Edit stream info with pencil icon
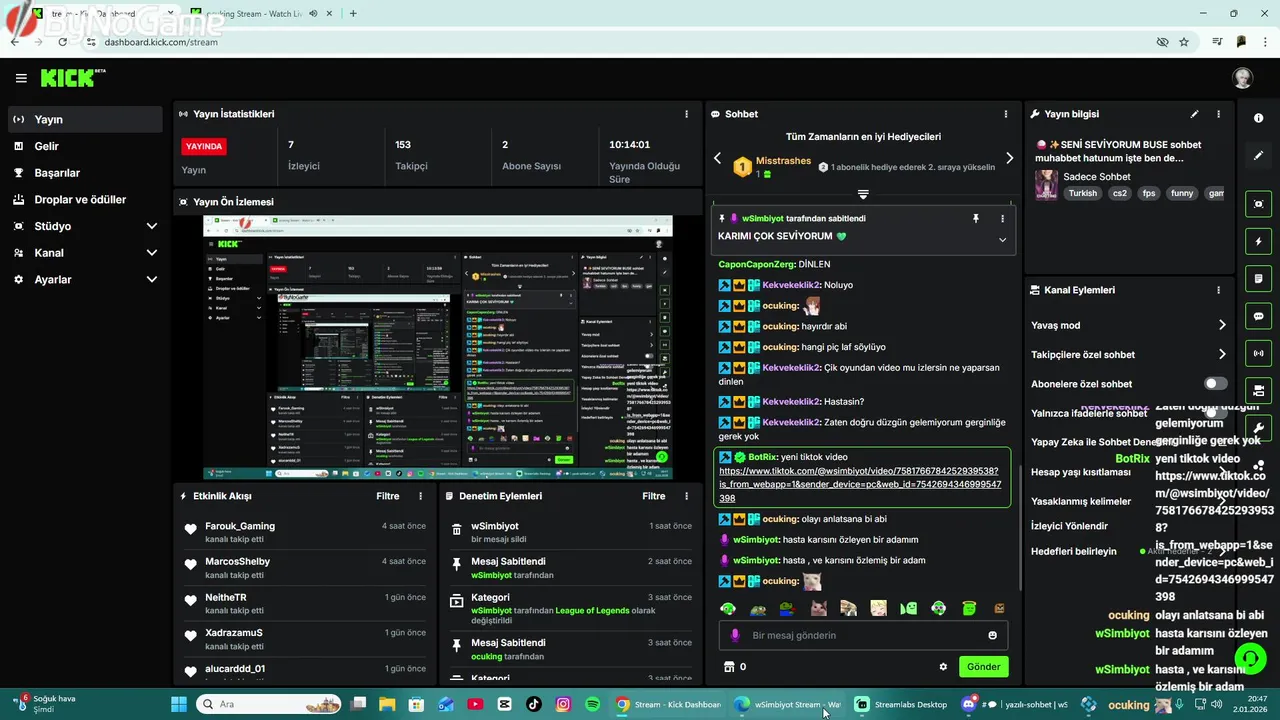This screenshot has width=1280, height=720. tap(1194, 114)
